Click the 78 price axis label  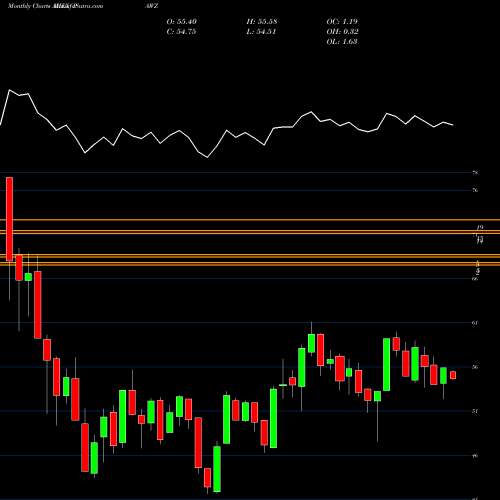[x=475, y=173]
